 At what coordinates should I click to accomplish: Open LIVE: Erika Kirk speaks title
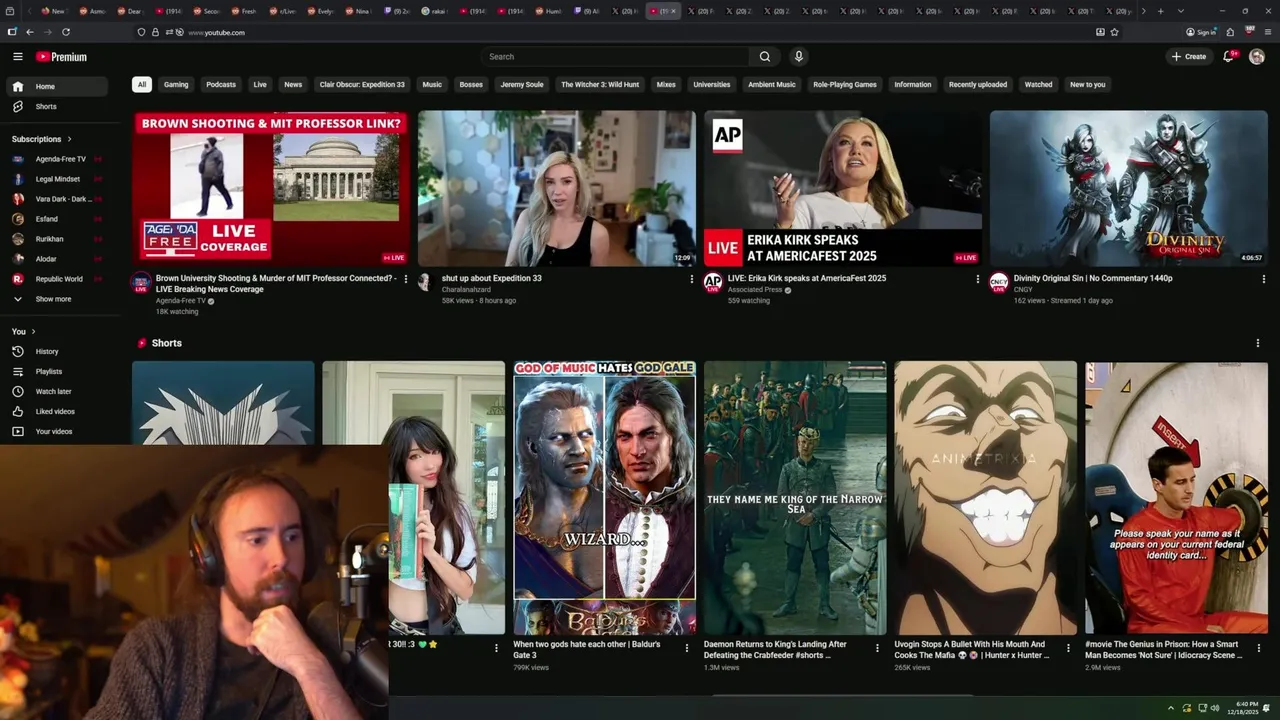[x=807, y=278]
